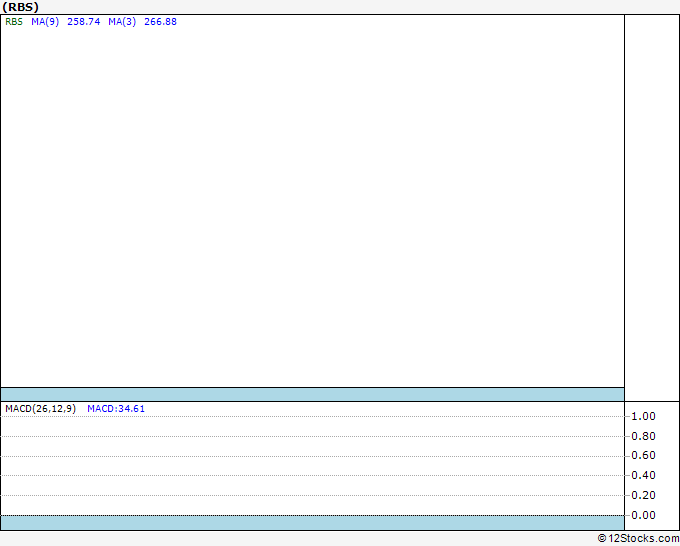
Task: Click the 258.74 moving average value
Action: (84, 22)
